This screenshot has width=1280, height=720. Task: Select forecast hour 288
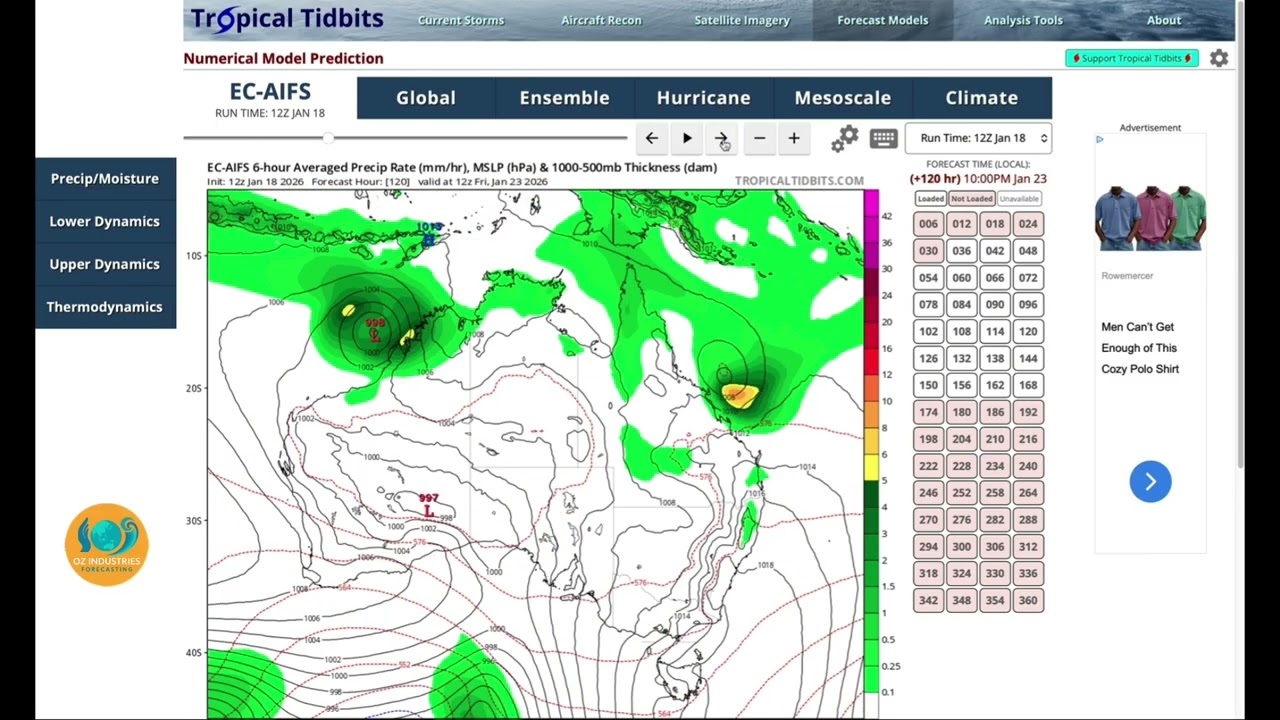click(x=1027, y=520)
